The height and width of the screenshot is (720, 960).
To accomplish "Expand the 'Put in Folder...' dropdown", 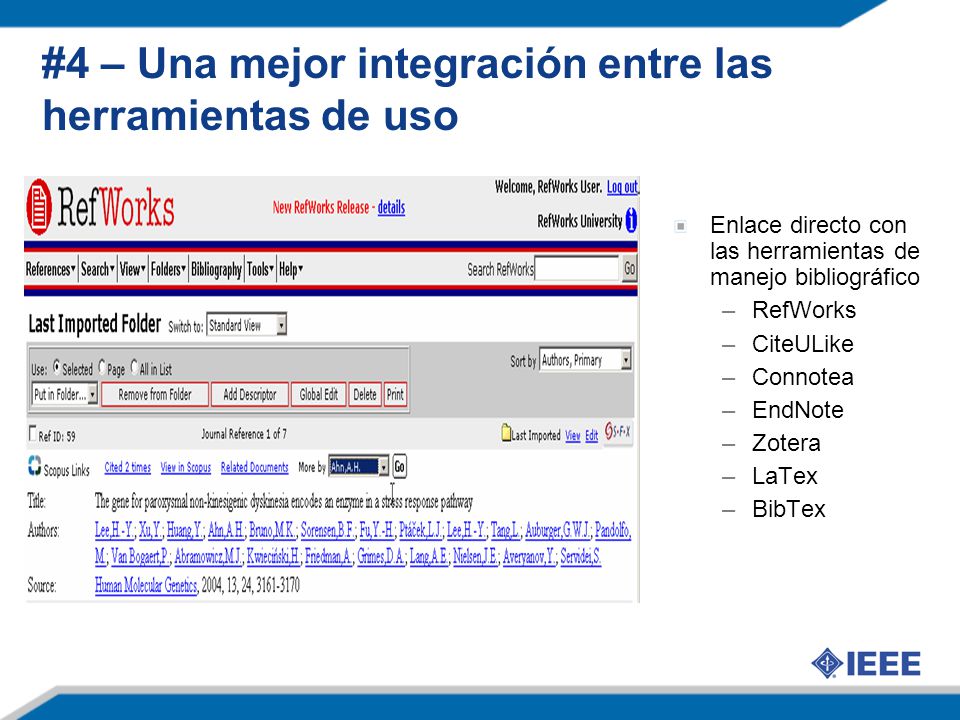I will click(x=65, y=394).
